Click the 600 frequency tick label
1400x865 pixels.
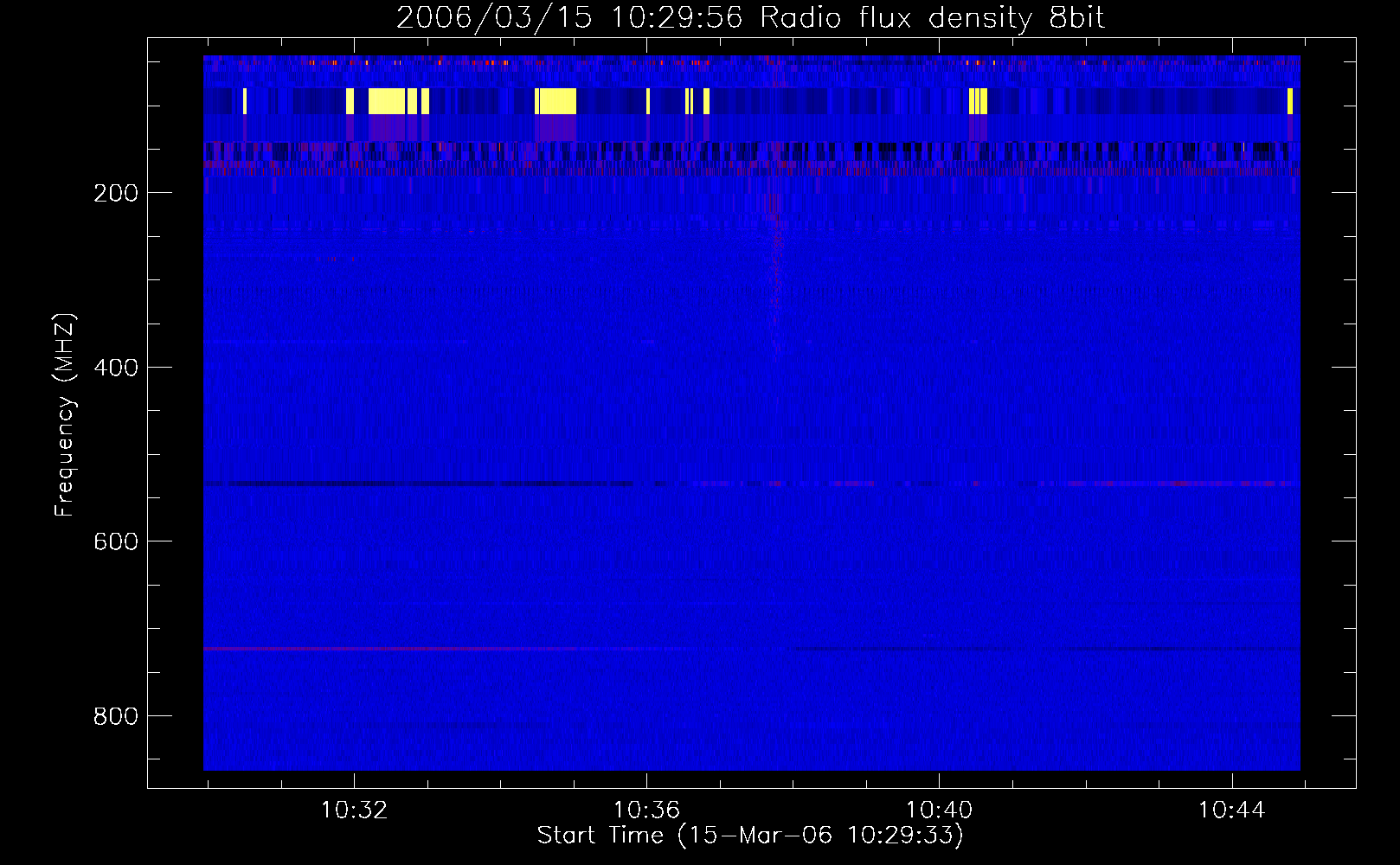click(x=116, y=541)
